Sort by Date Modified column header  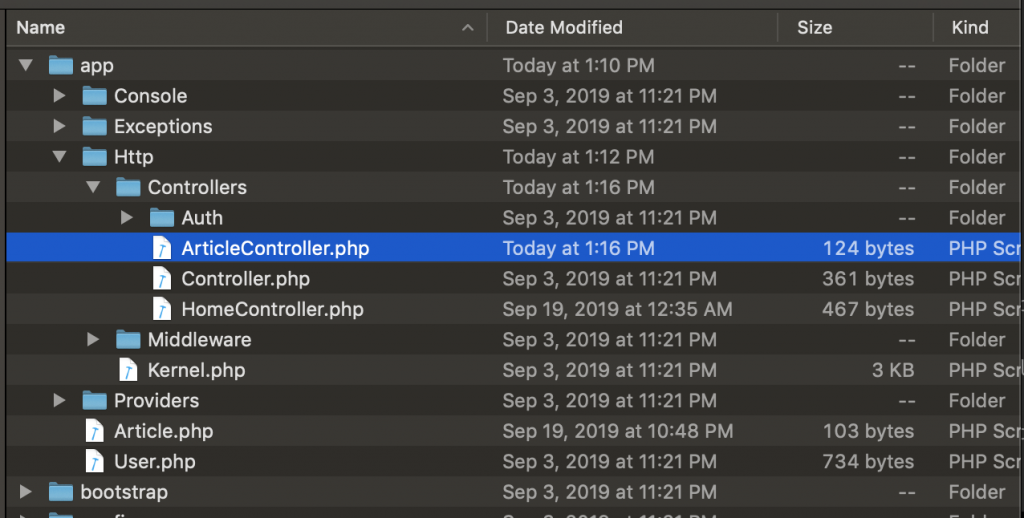564,28
